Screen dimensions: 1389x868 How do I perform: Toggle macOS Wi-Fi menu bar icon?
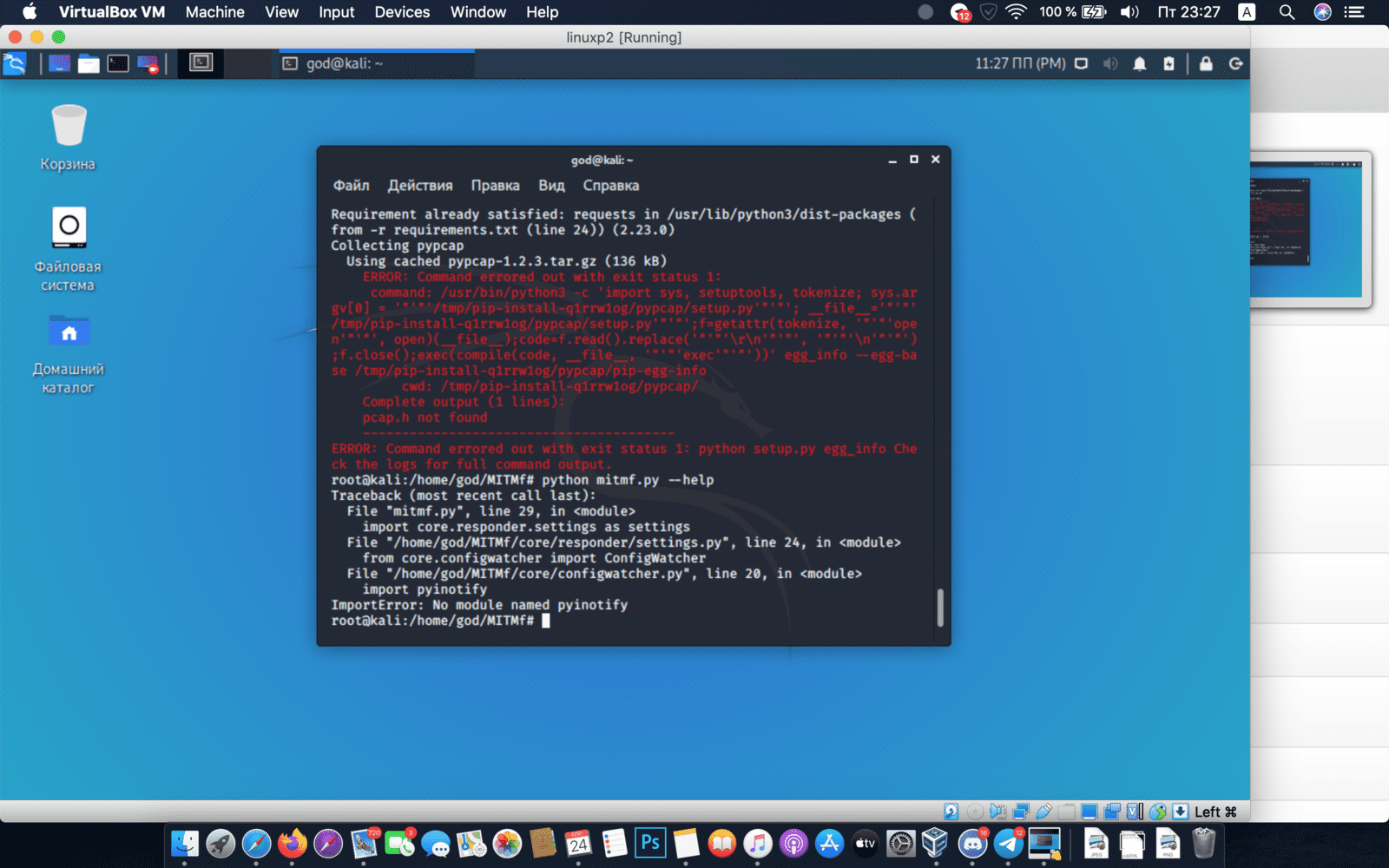coord(1016,12)
